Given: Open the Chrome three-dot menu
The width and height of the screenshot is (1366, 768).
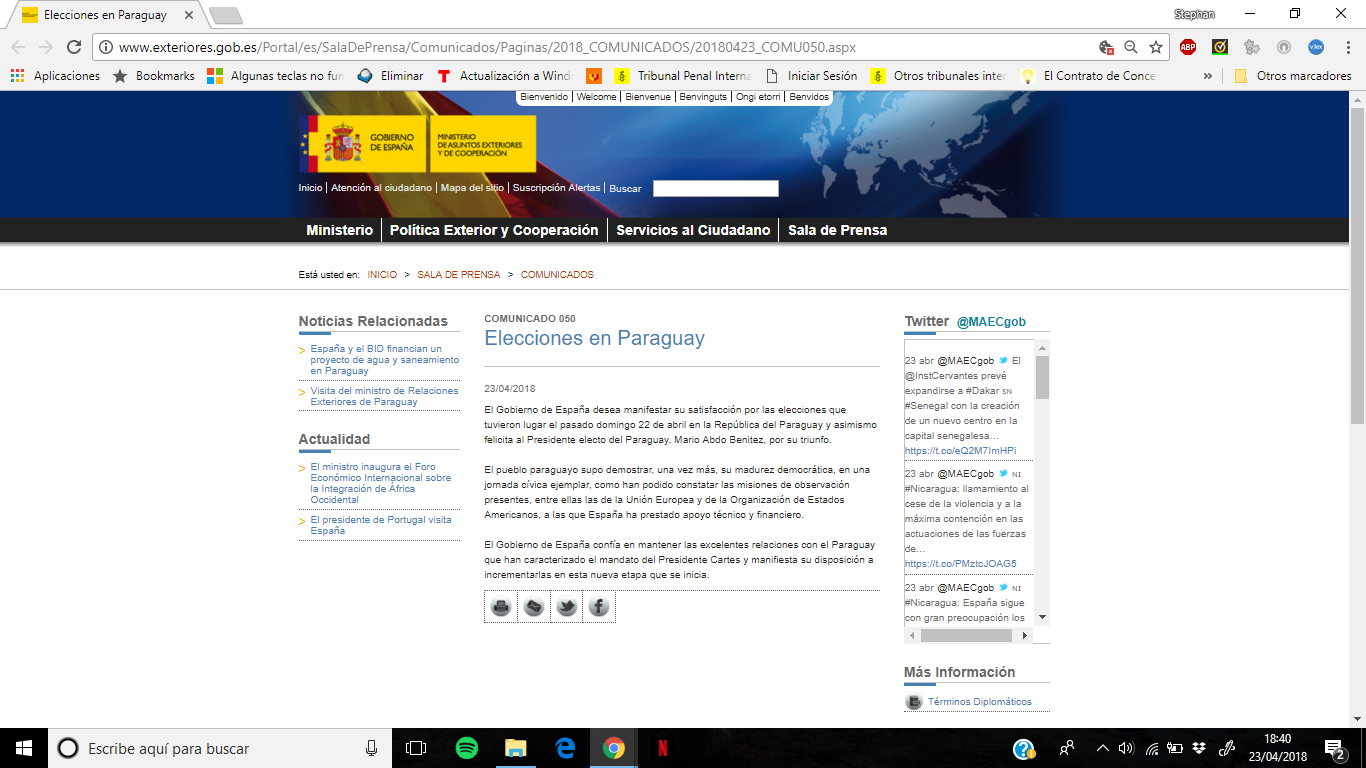Looking at the screenshot, I should point(1347,47).
